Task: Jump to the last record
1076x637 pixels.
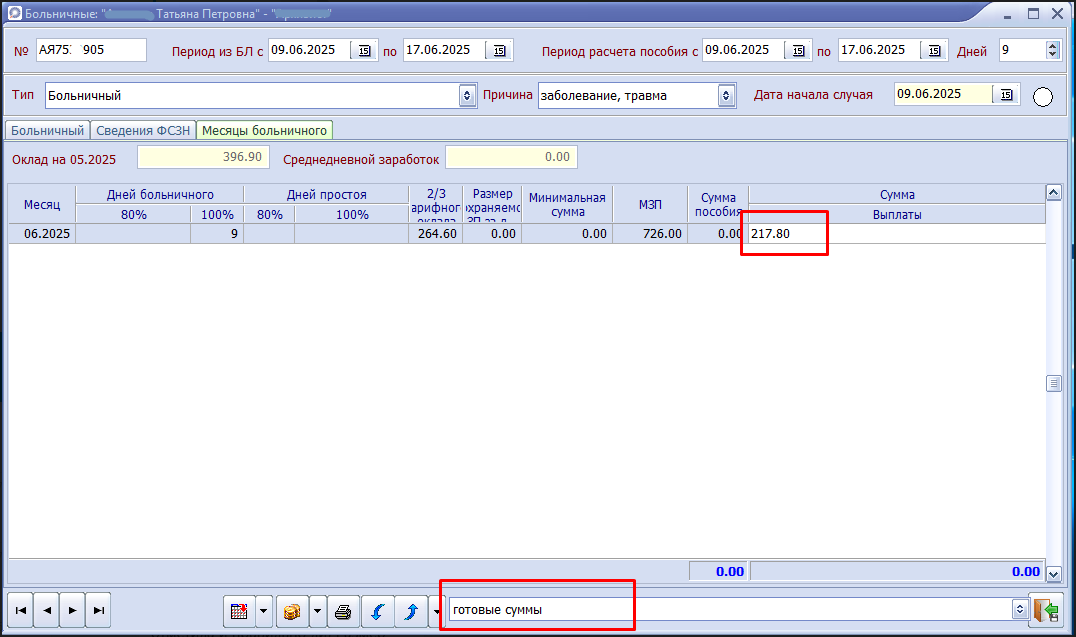Action: pyautogui.click(x=98, y=609)
